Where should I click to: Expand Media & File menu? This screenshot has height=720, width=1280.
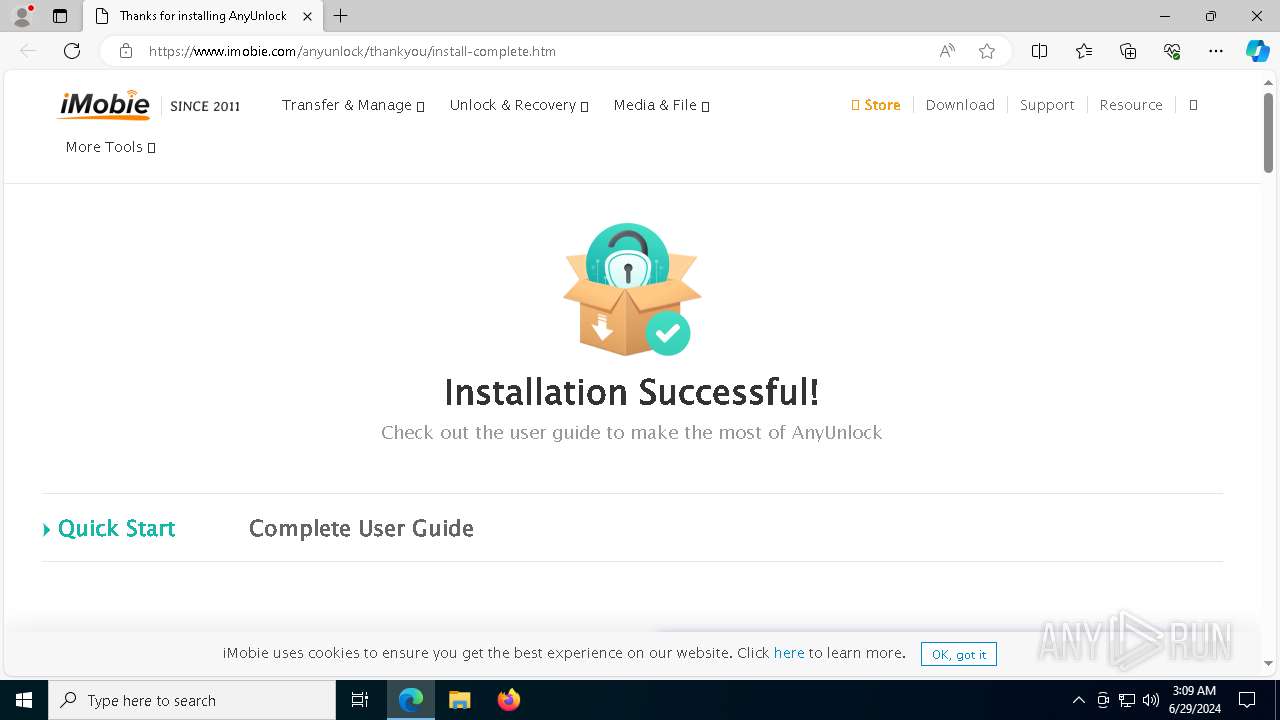(661, 105)
